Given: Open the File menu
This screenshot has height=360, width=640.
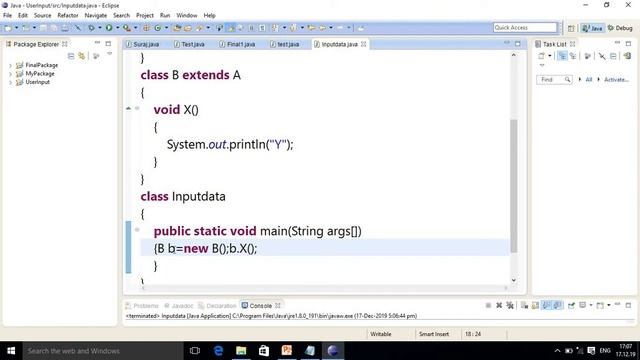Looking at the screenshot, I should 7,16.
